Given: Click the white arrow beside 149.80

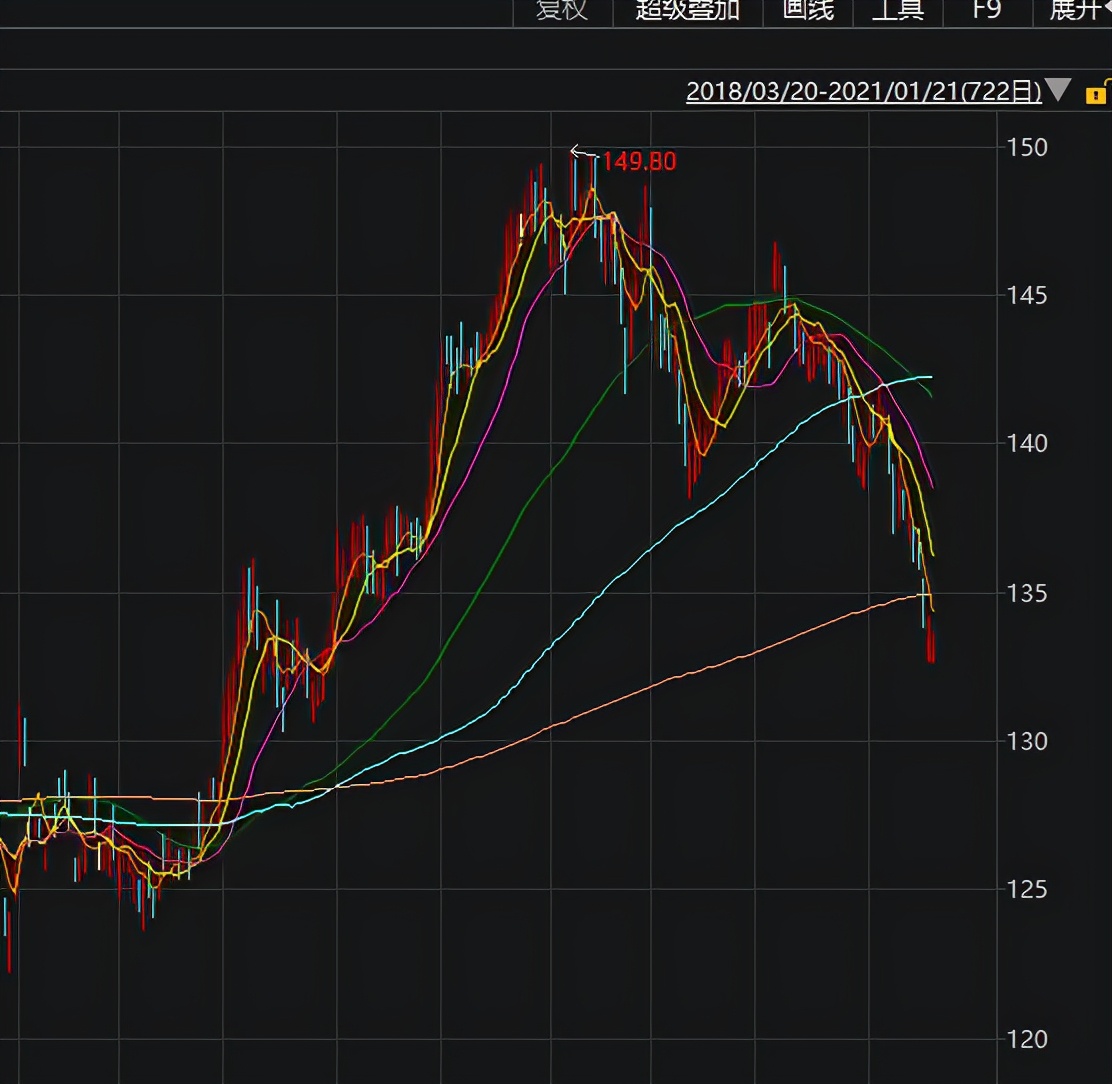Looking at the screenshot, I should (582, 153).
